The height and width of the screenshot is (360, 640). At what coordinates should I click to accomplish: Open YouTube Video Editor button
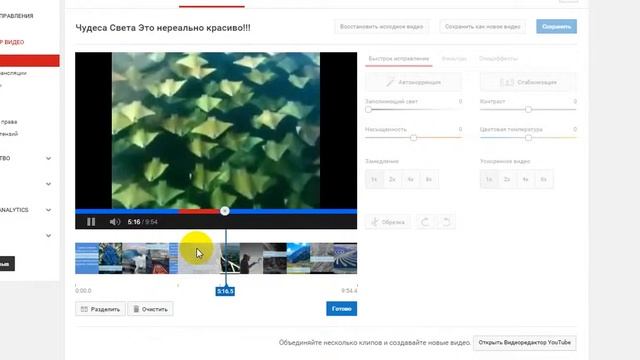525,342
